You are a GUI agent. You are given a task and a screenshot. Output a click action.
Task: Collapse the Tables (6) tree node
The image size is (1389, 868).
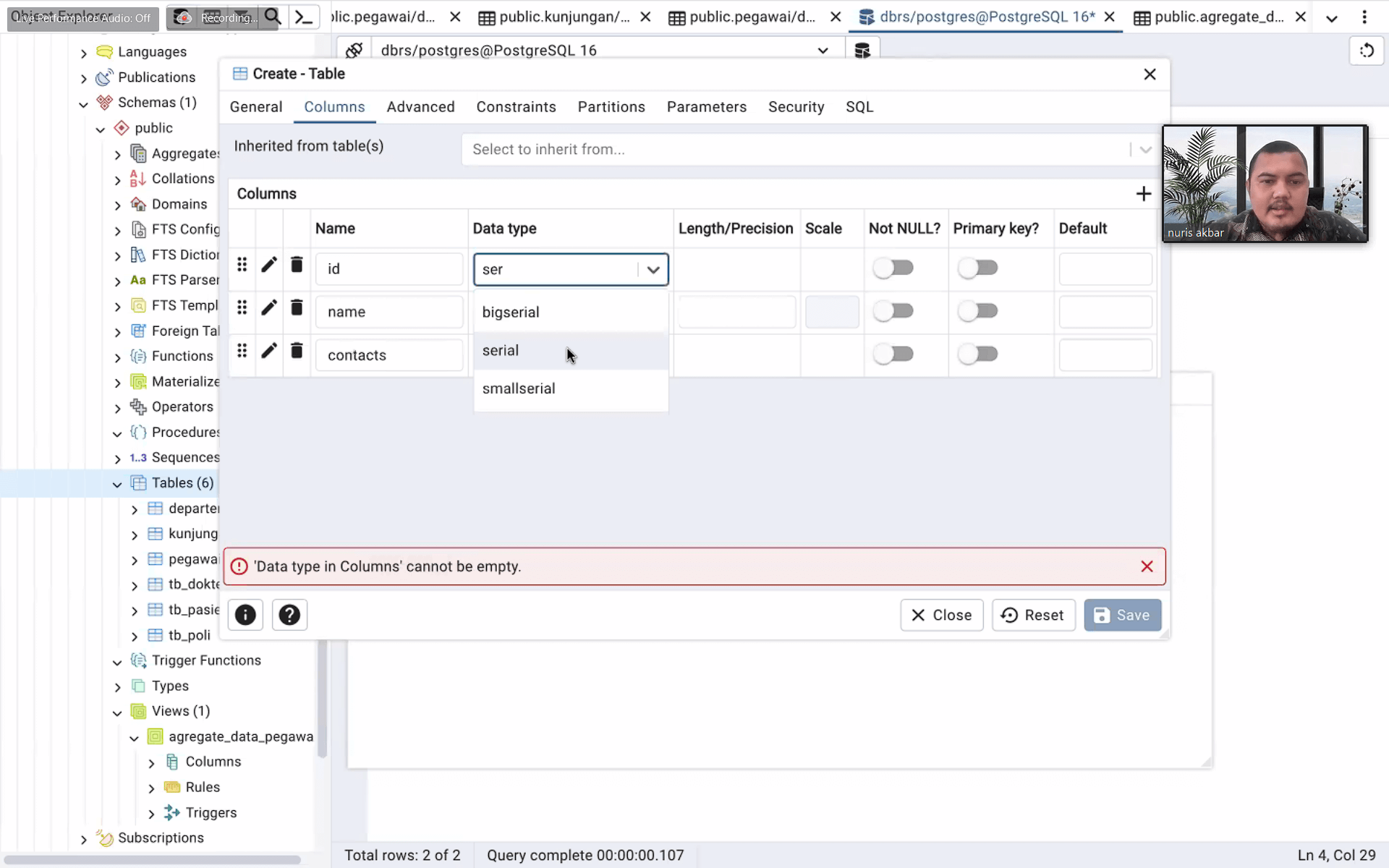pos(117,484)
